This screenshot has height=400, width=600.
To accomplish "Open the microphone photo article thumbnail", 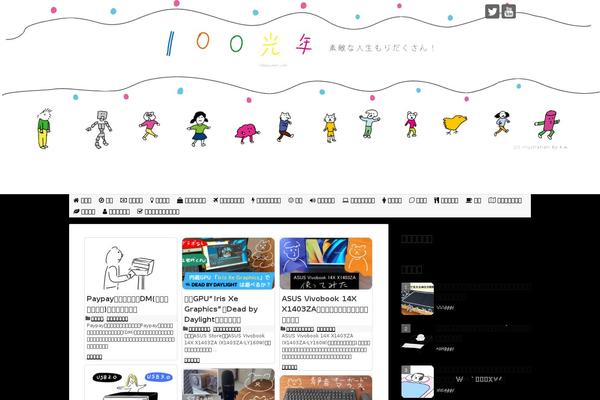I will [x=228, y=384].
